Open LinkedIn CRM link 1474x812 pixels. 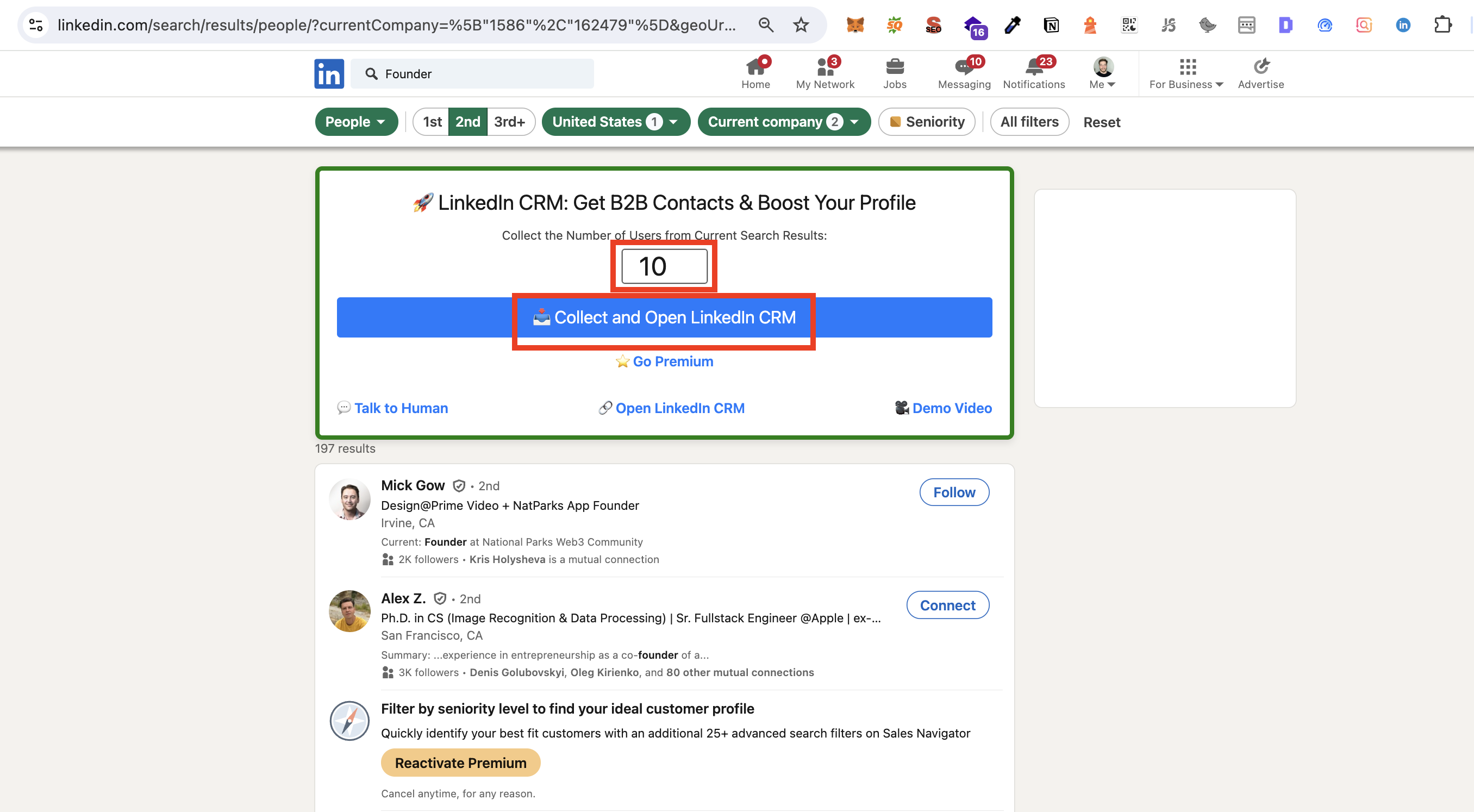[x=671, y=409]
